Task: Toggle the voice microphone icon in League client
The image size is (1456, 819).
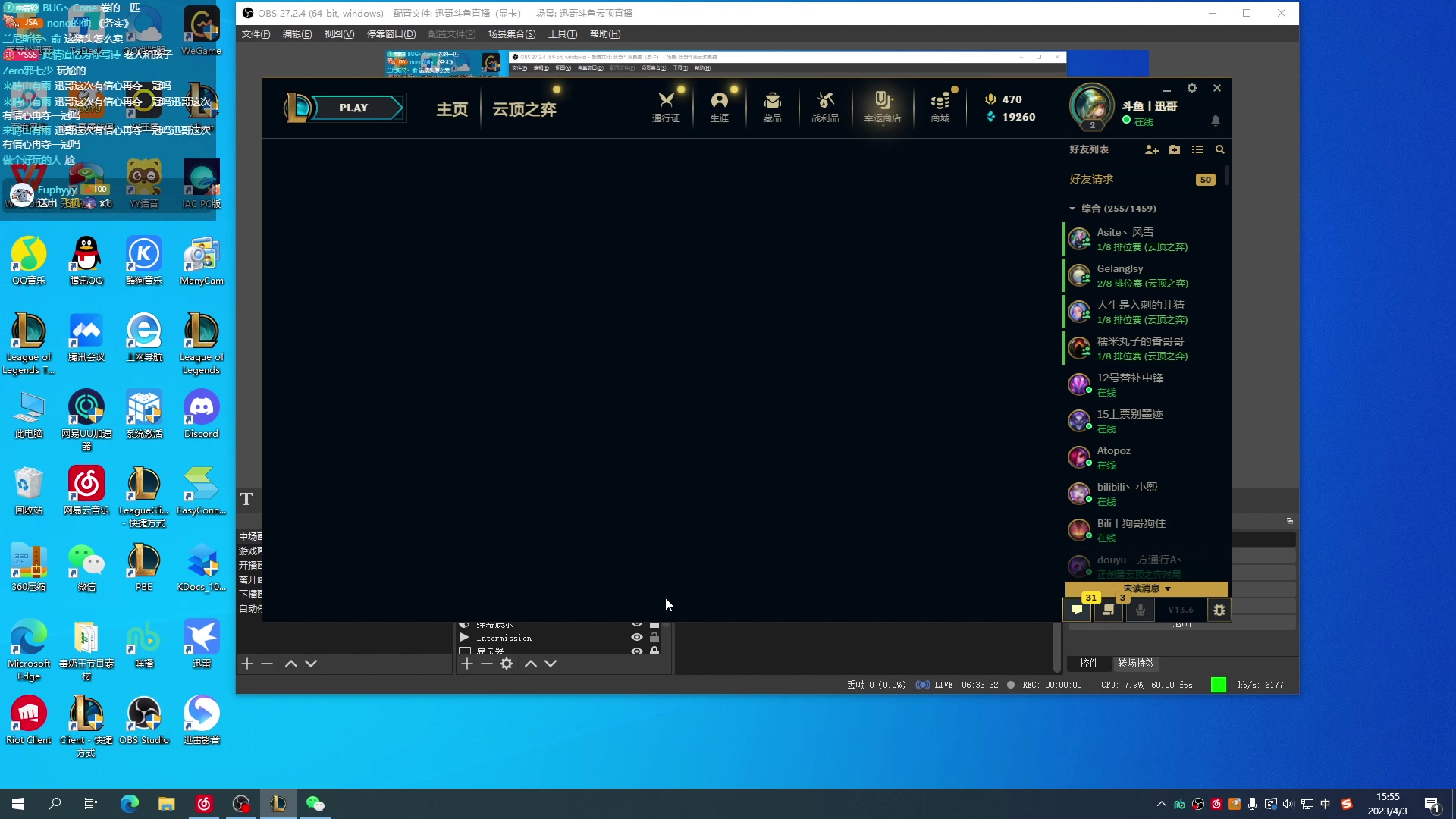Action: [1140, 610]
